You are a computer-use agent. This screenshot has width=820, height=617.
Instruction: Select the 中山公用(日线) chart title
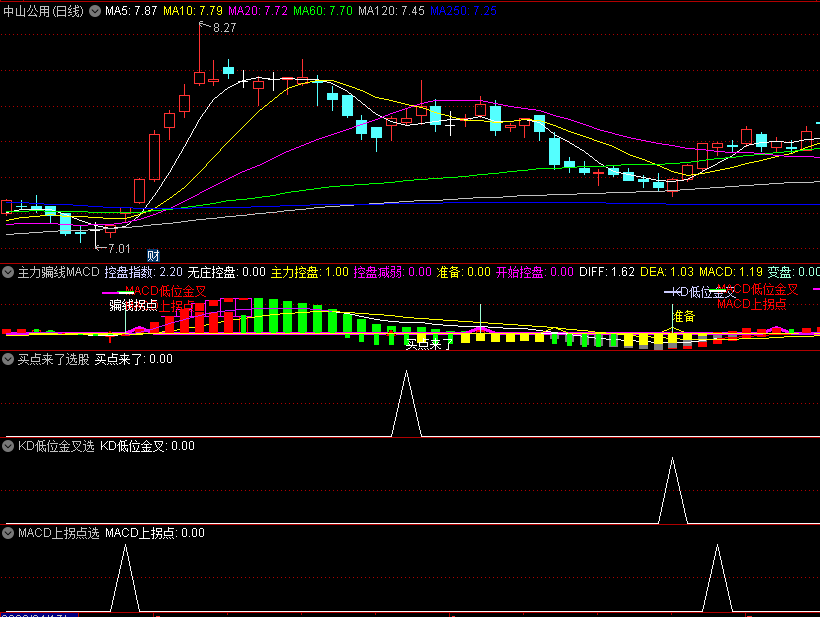tap(43, 11)
